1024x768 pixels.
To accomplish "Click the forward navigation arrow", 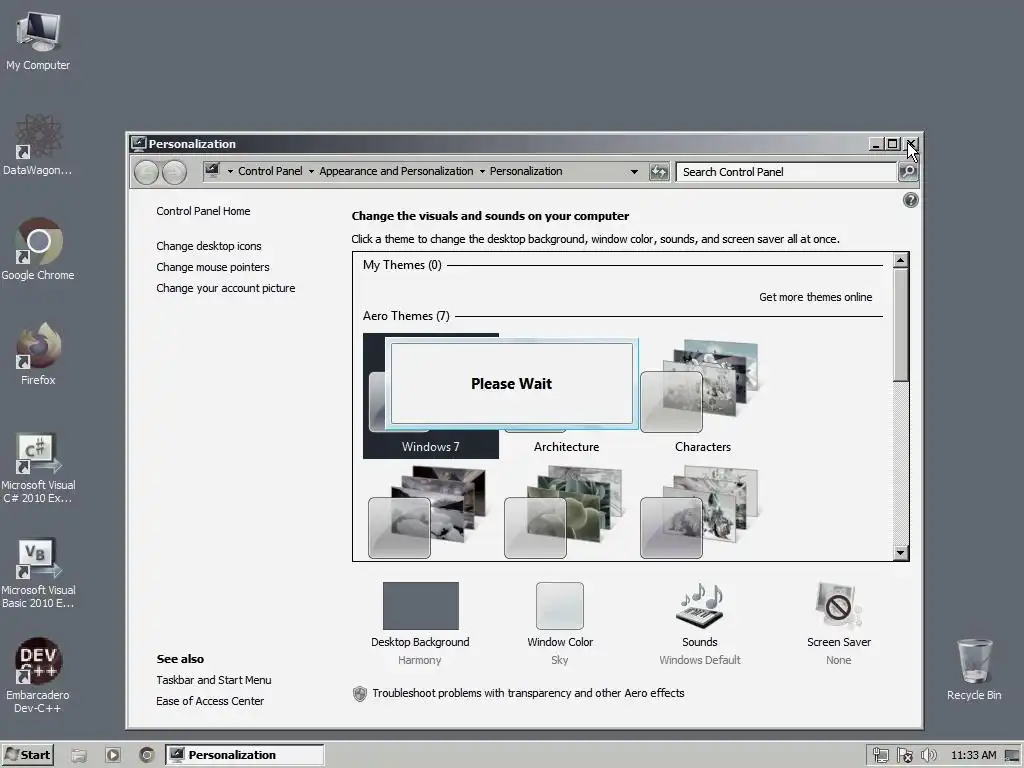I will (x=174, y=172).
